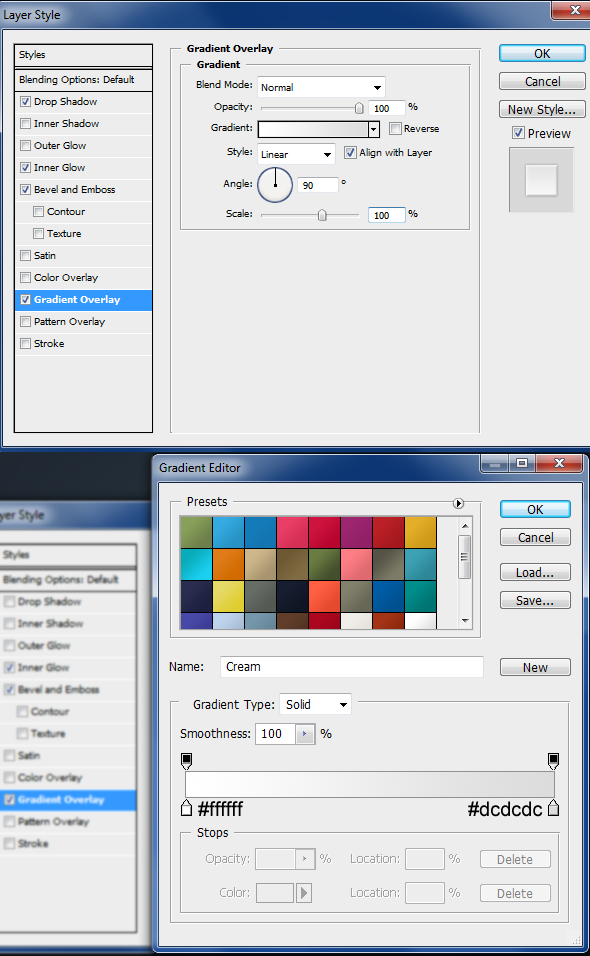
Task: Open the Blend Mode dropdown
Action: pos(321,87)
